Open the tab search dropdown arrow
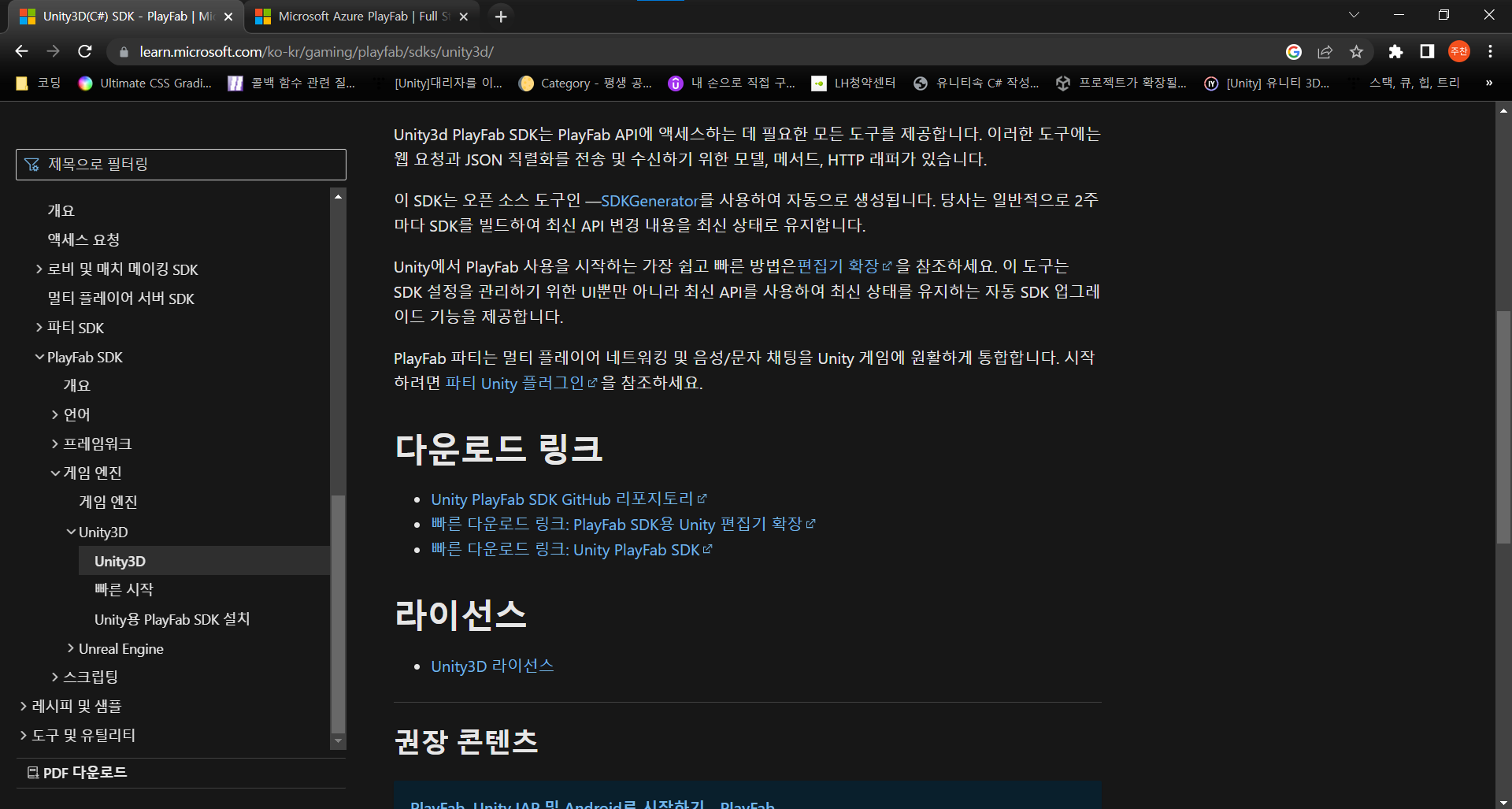 click(1354, 15)
